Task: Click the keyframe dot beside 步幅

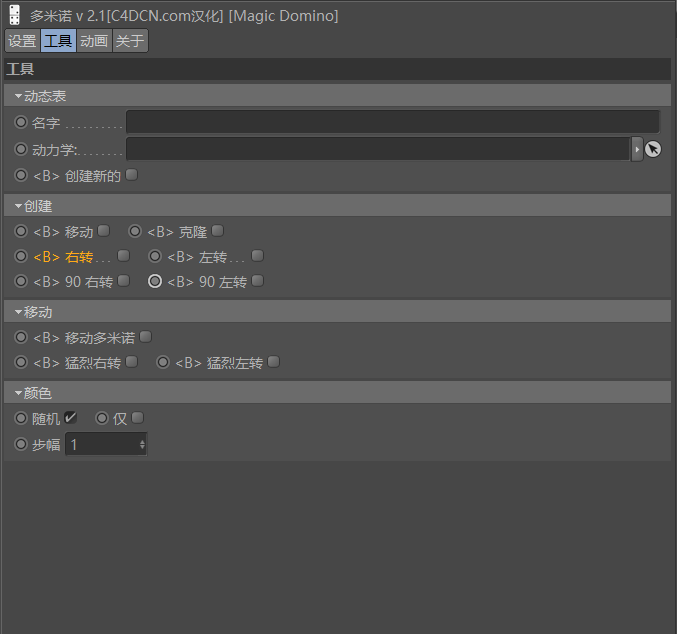Action: [21, 444]
